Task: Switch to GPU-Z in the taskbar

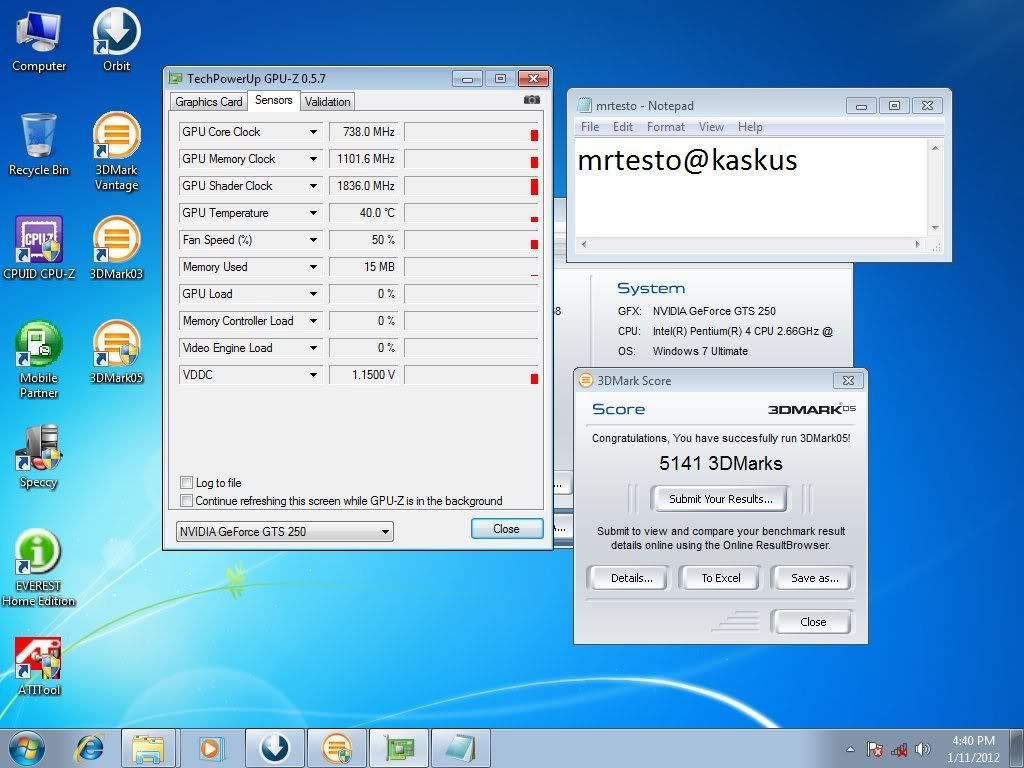Action: [398, 748]
